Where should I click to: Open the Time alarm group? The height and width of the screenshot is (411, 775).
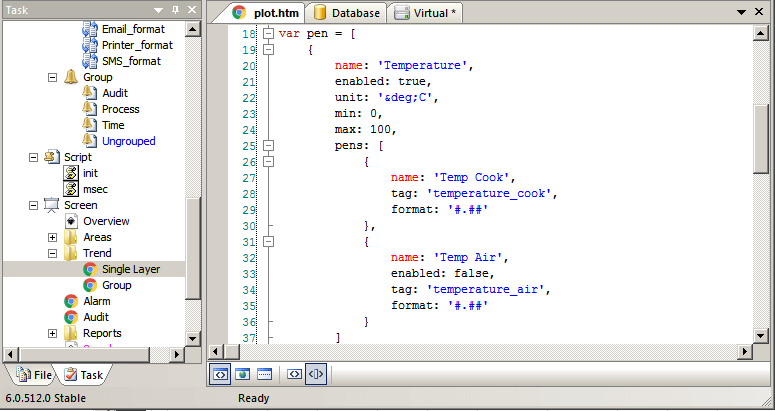(113, 125)
